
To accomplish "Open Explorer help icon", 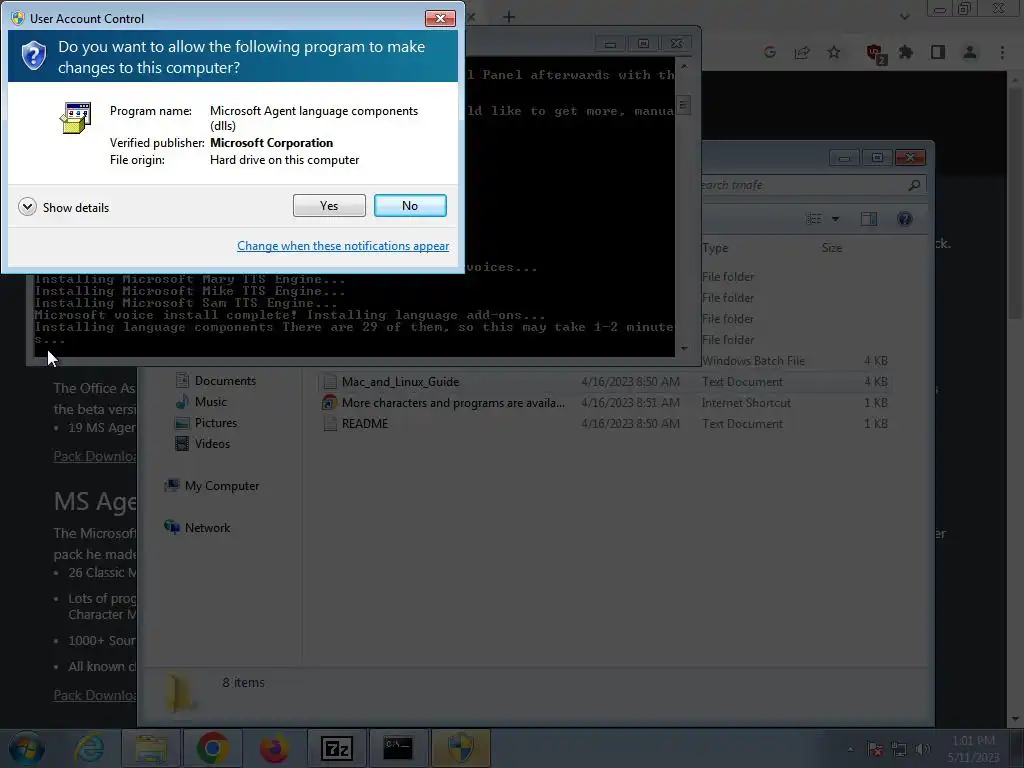I will 904,219.
